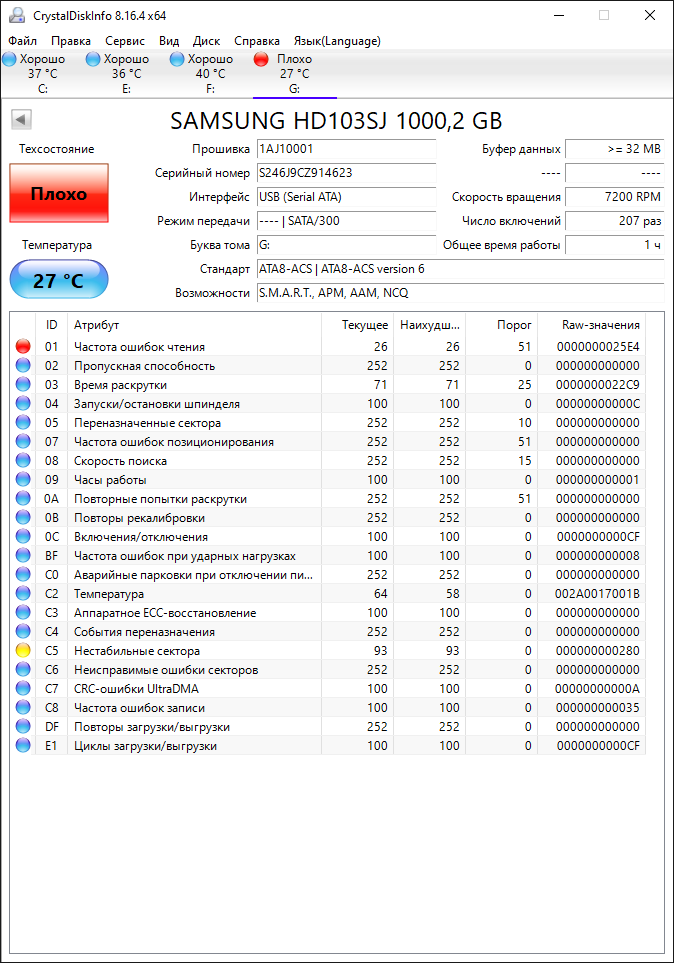Screen dimensions: 674x963
Task: Click the status icon for Частота ошибок позиционирования row
Action: [23, 442]
